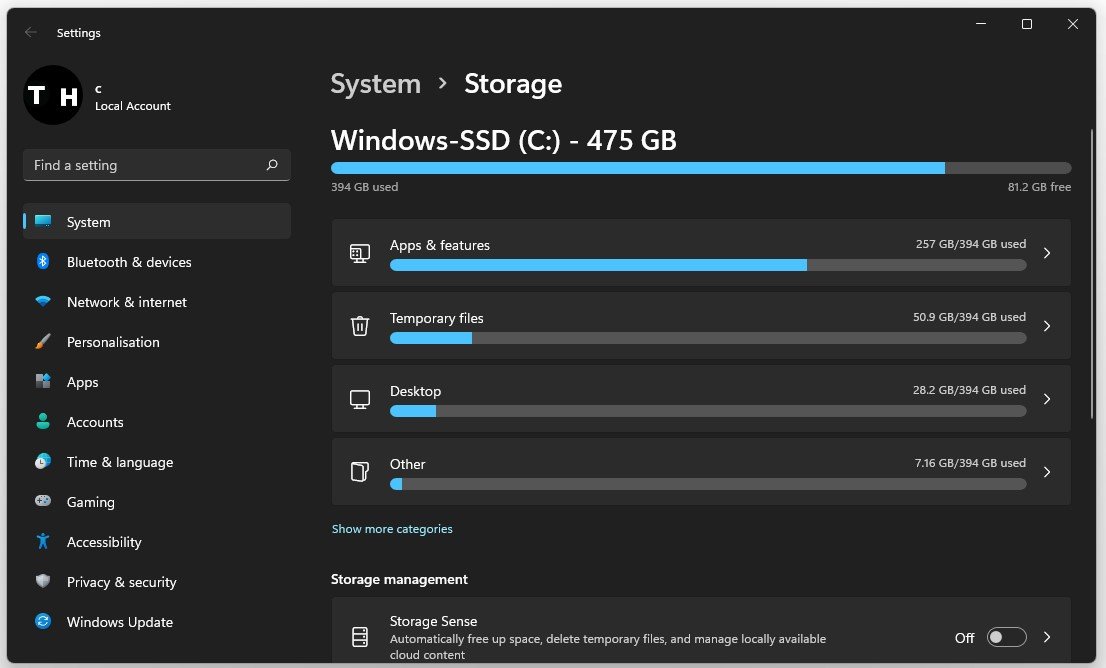Click the search magnifier icon
Viewport: 1106px width, 668px height.
click(x=272, y=165)
